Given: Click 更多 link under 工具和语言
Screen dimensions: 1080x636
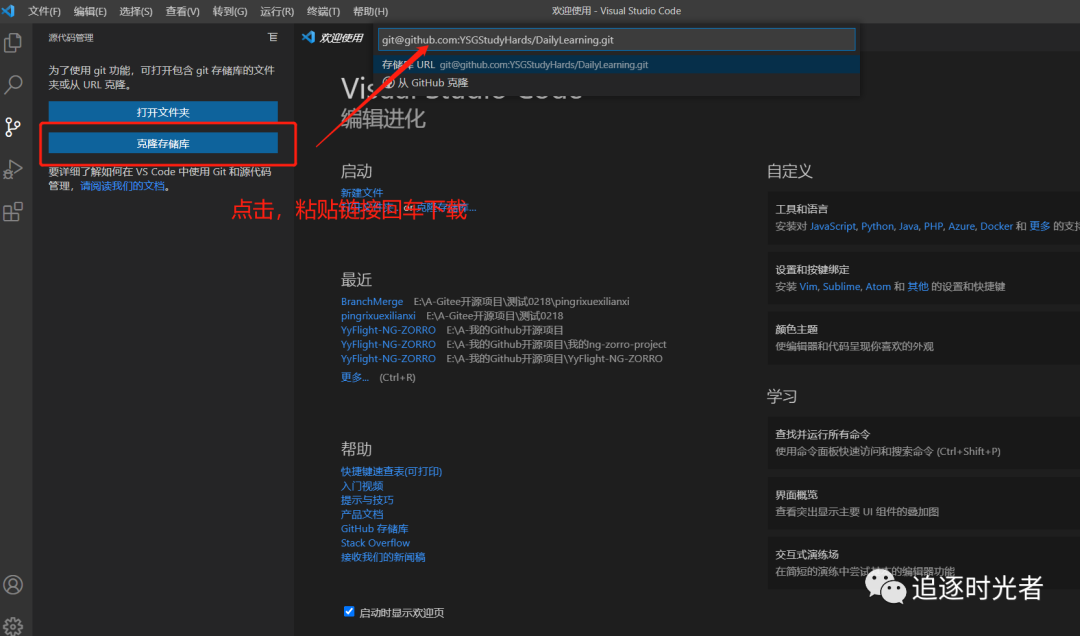Looking at the screenshot, I should pyautogui.click(x=1040, y=226).
